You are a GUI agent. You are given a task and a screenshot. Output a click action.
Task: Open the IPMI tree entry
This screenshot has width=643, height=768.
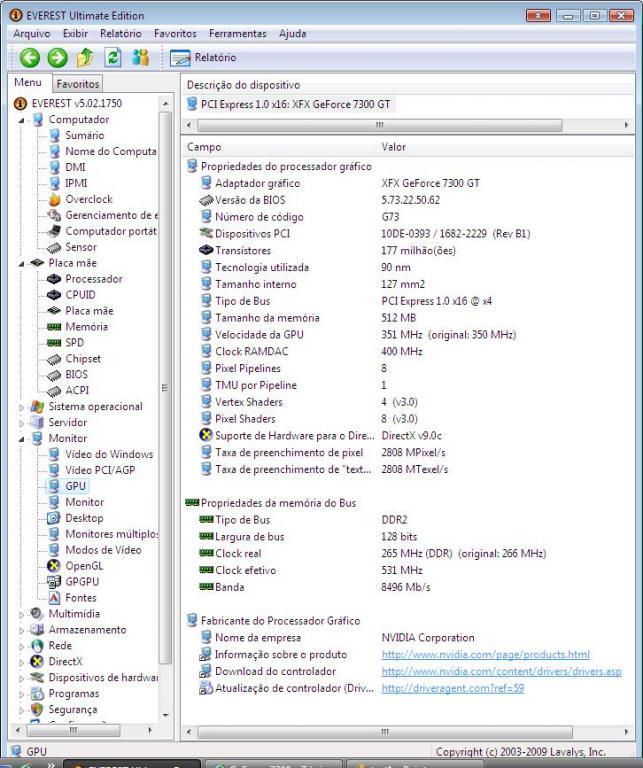(76, 183)
